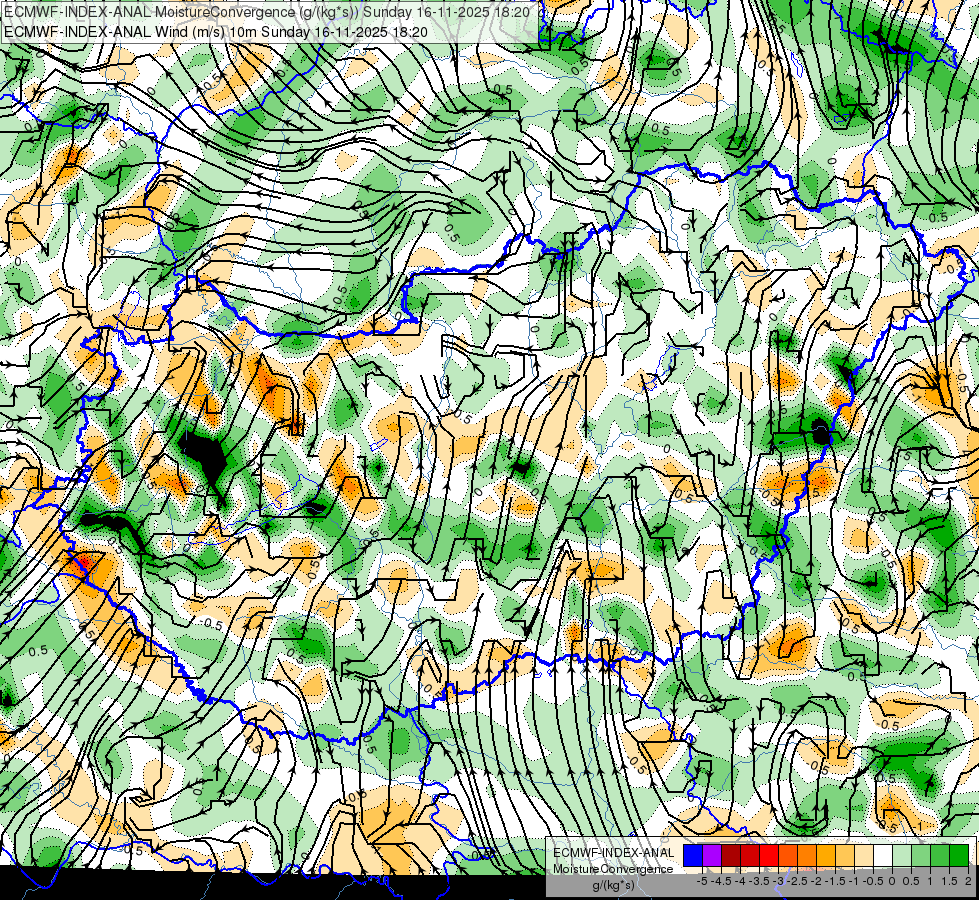
Task: Click the '-3.5' tick label on the legend
Action: click(759, 881)
